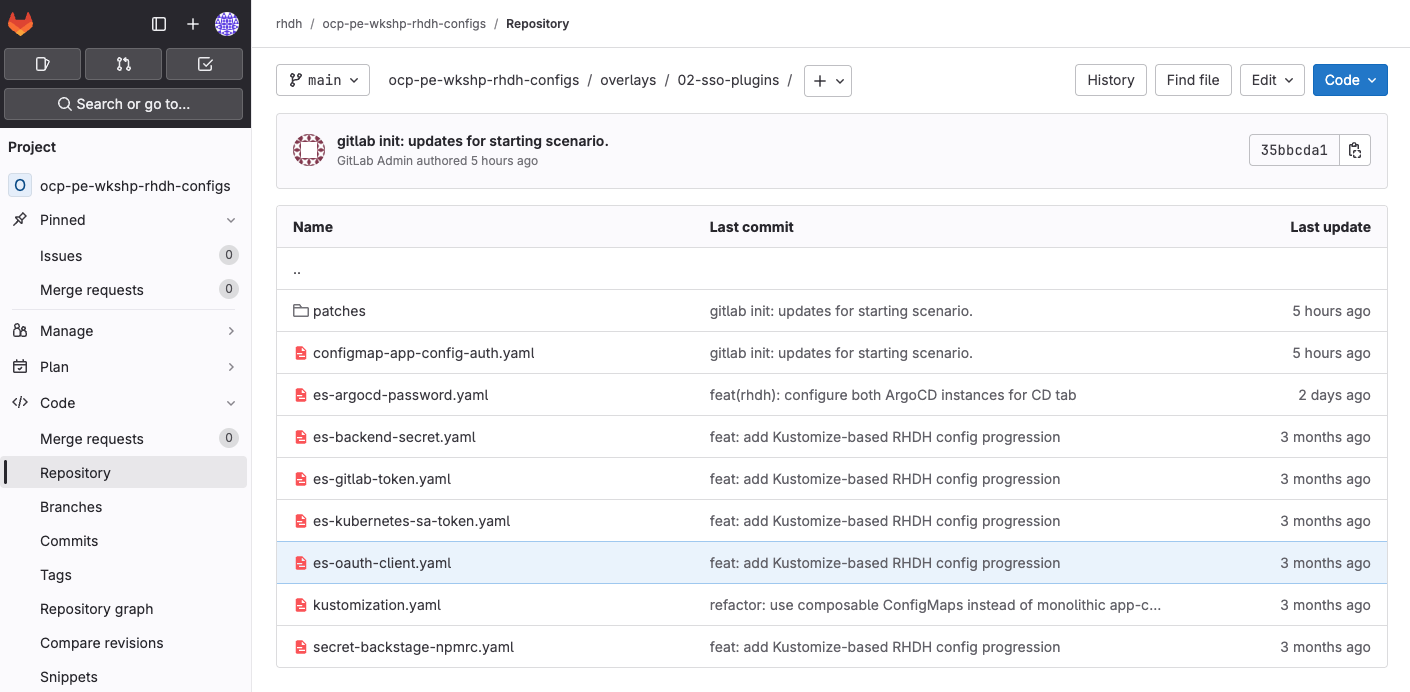Open the main branch selector dropdown
This screenshot has height=692, width=1410.
(x=323, y=80)
